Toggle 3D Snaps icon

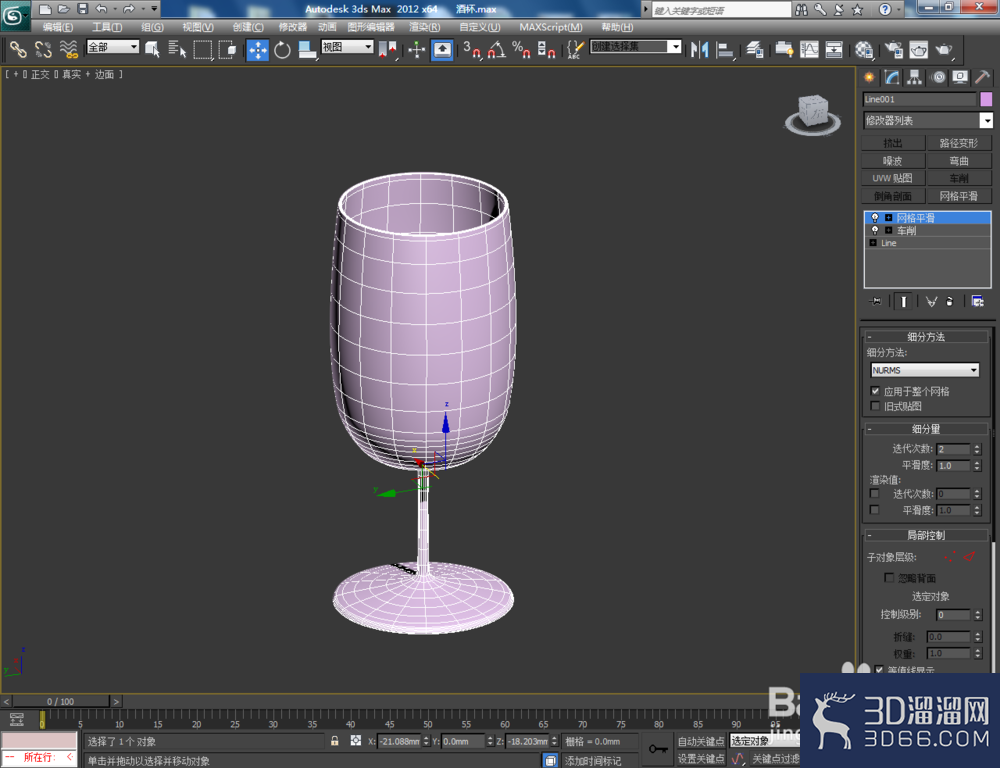click(471, 49)
